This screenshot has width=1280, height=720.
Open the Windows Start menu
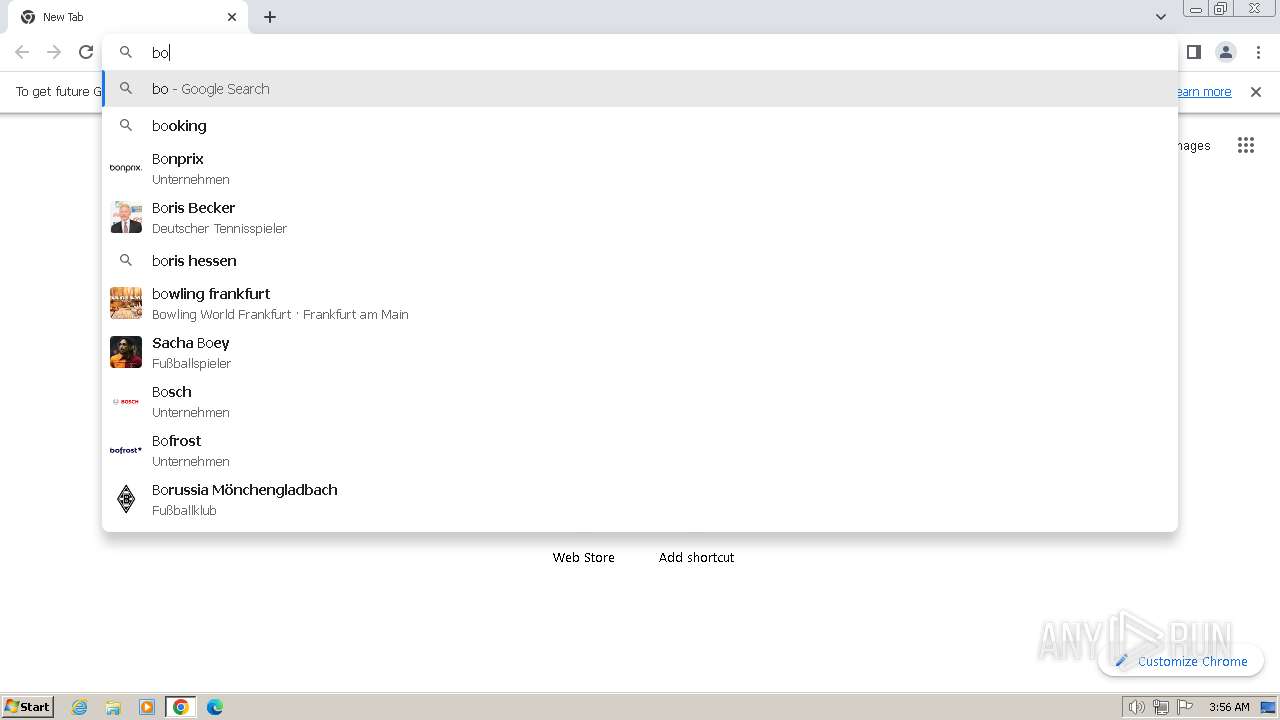(x=28, y=707)
